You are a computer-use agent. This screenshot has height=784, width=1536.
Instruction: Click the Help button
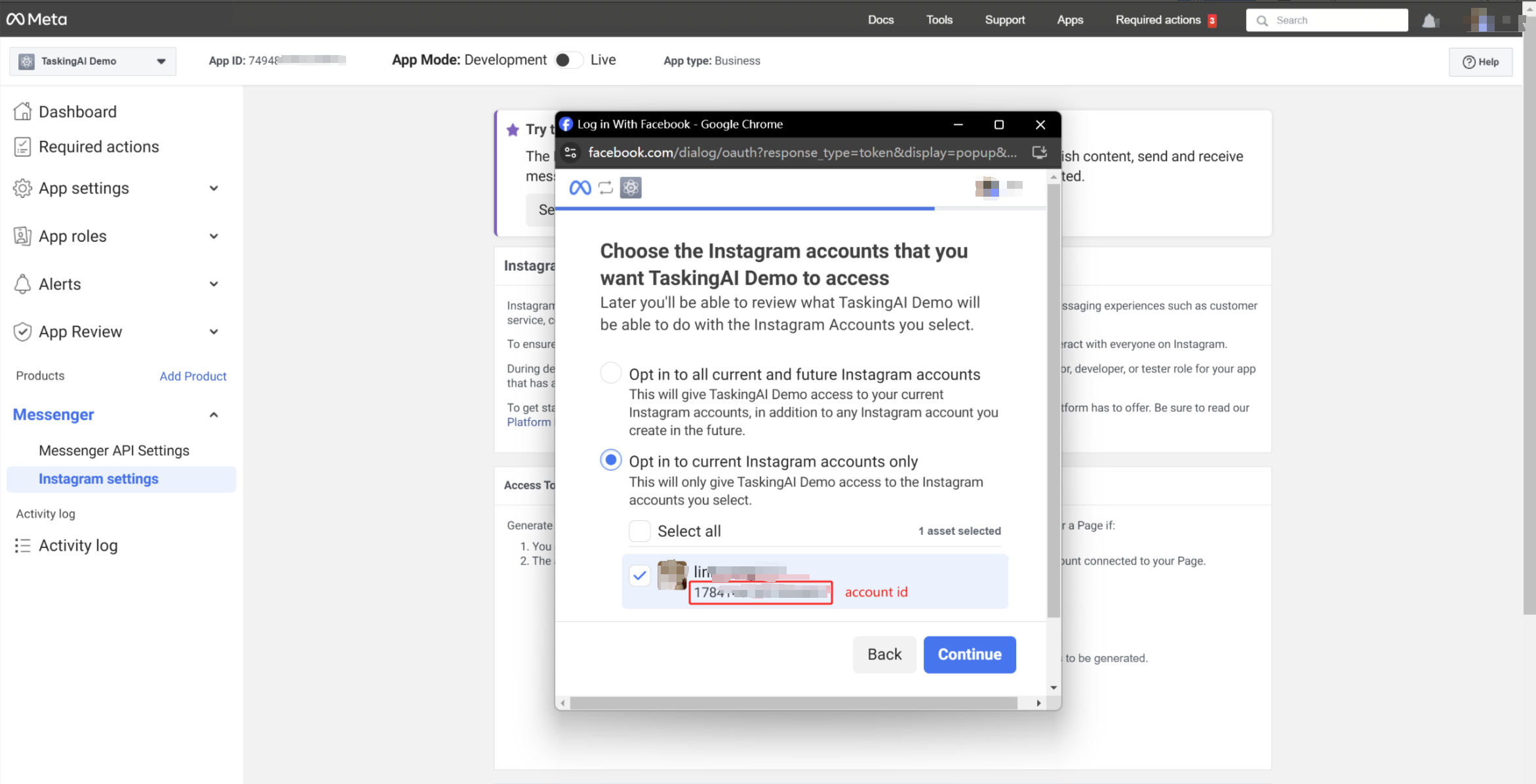coord(1480,62)
